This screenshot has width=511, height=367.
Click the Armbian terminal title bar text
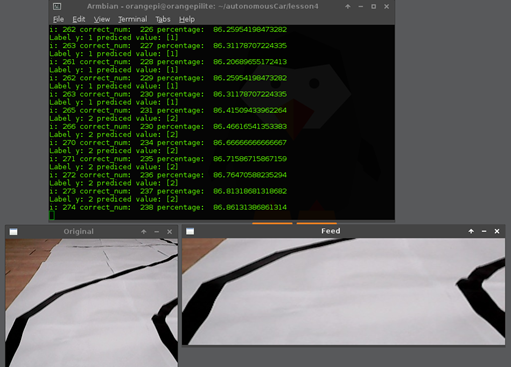click(x=203, y=6)
